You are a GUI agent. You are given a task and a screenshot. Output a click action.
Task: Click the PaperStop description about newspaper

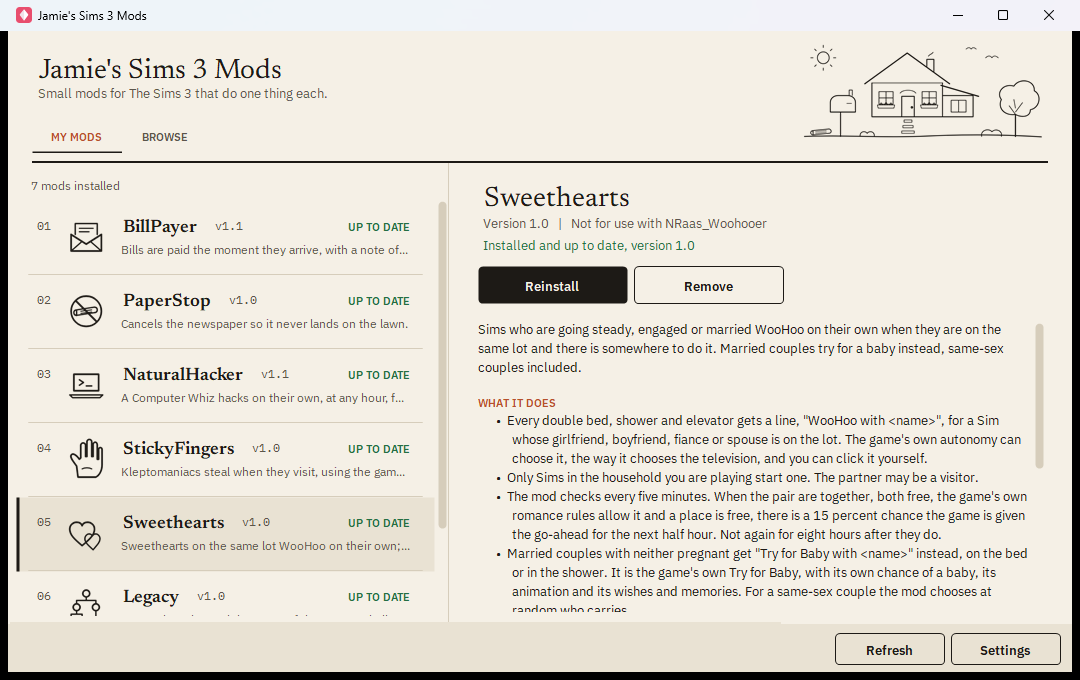pyautogui.click(x=264, y=324)
